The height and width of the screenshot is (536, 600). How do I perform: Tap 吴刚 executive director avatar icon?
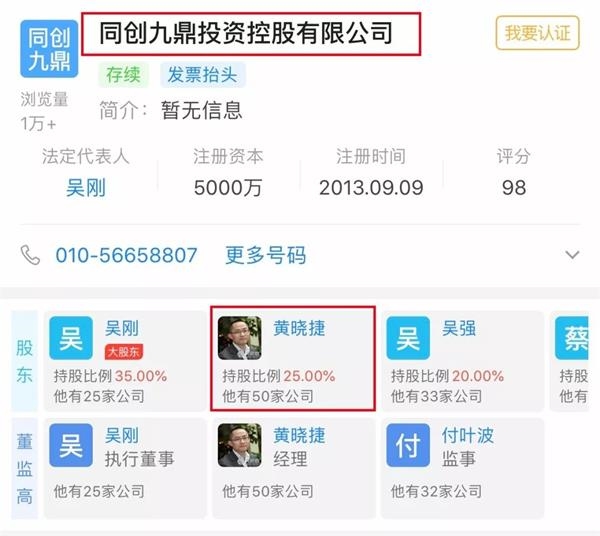pyautogui.click(x=71, y=445)
